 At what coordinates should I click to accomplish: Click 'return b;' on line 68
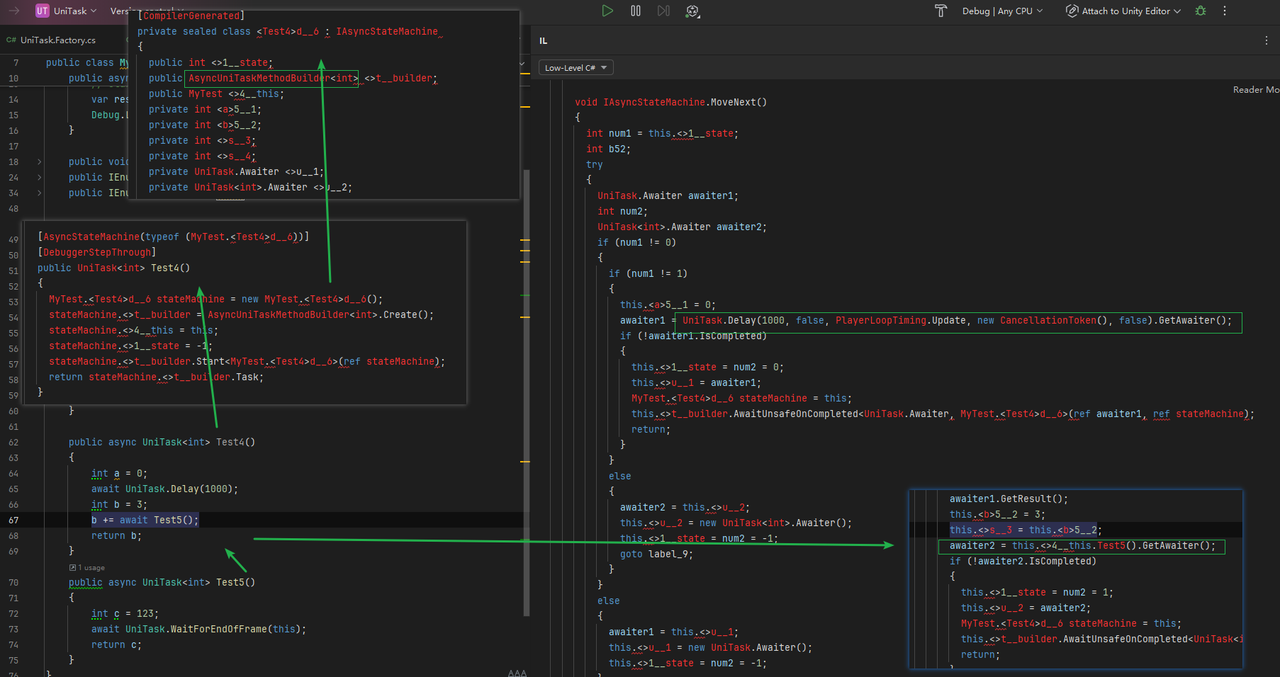click(116, 536)
